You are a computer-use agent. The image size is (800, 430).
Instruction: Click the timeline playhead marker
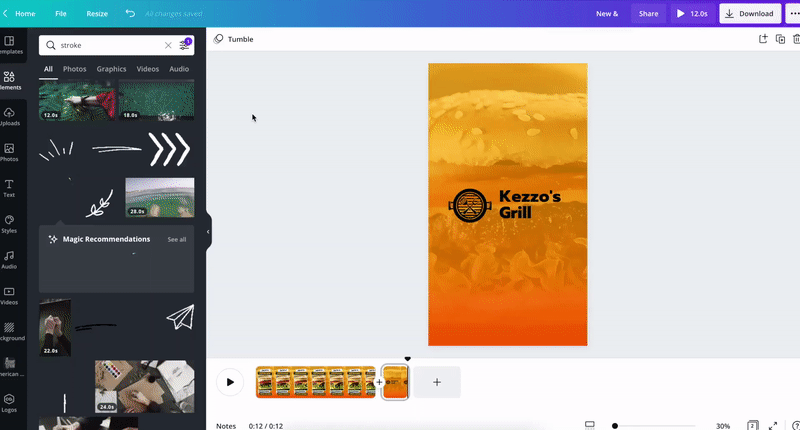click(407, 359)
